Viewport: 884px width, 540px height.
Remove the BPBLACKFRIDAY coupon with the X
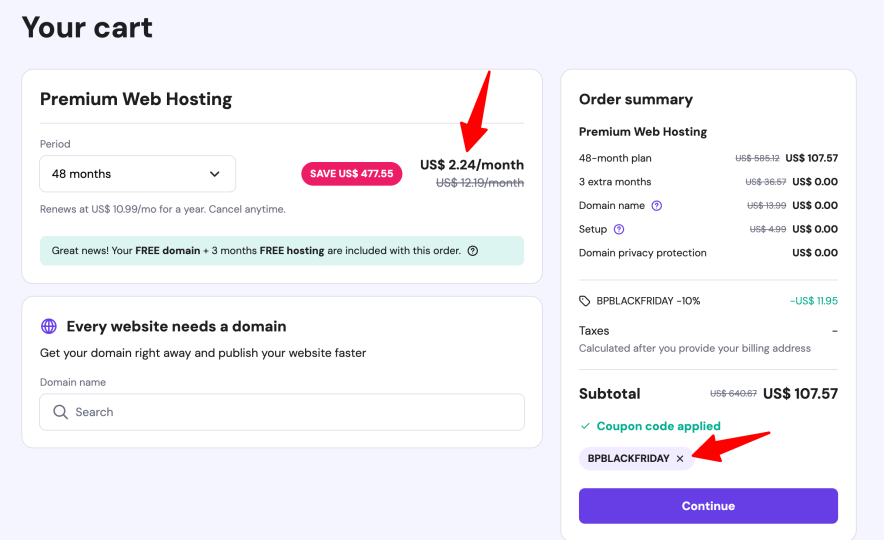click(x=680, y=459)
